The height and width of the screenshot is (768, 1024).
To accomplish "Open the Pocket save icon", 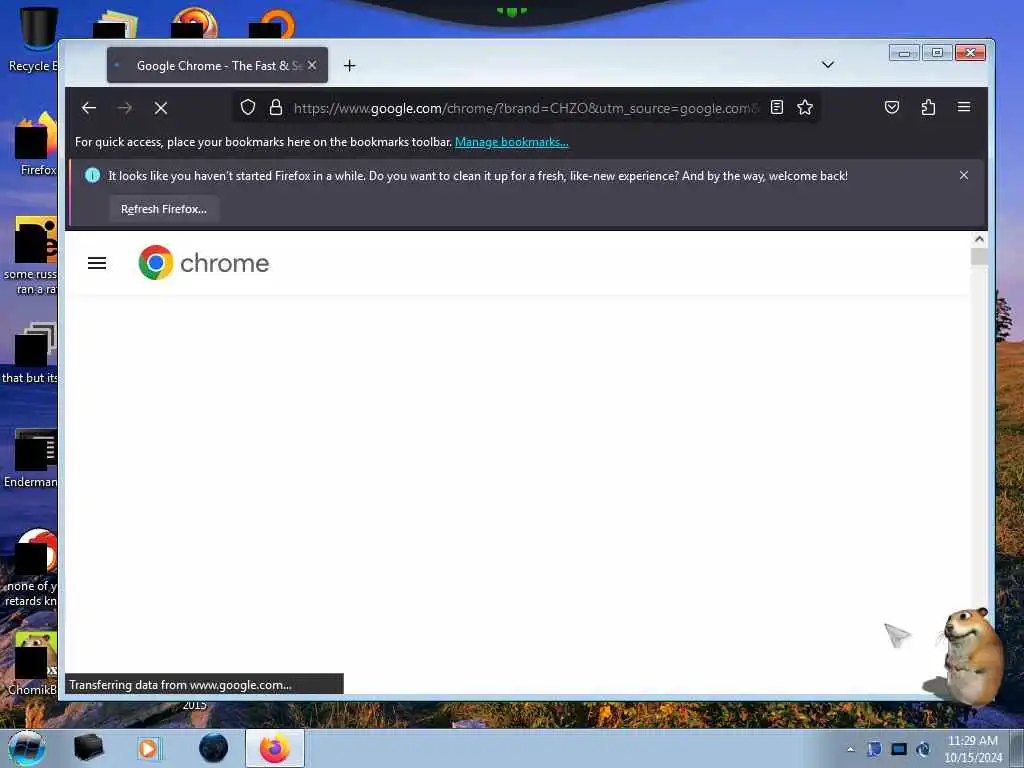I will coord(891,107).
